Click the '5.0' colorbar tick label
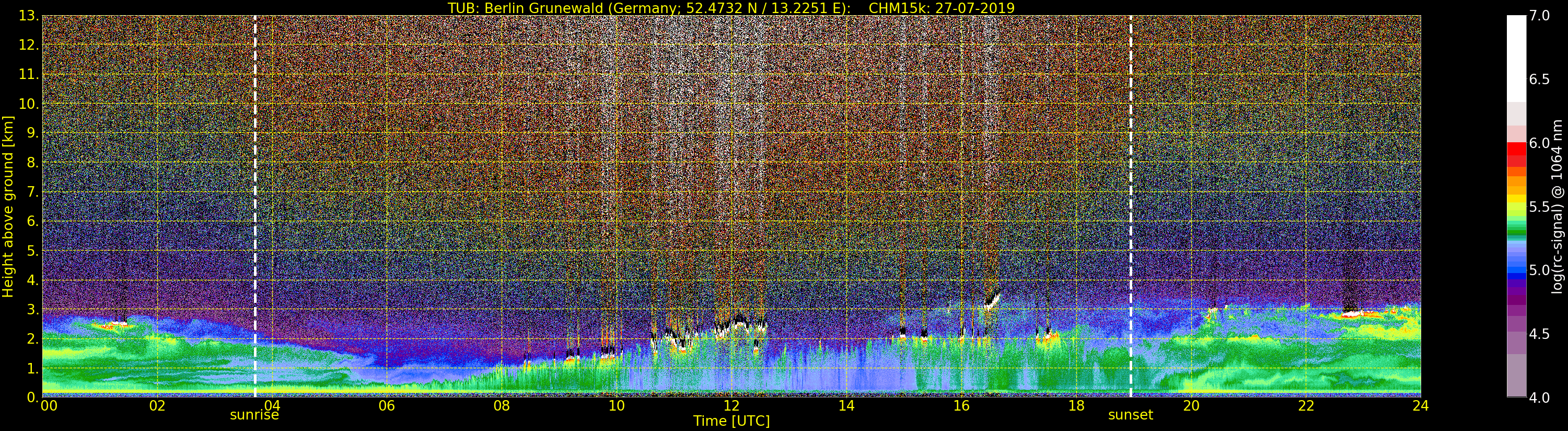The height and width of the screenshot is (431, 1568). tap(1539, 270)
